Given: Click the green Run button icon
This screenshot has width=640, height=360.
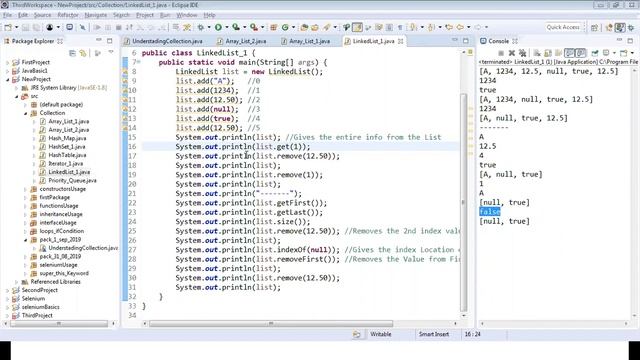Looking at the screenshot, I should [x=218, y=27].
